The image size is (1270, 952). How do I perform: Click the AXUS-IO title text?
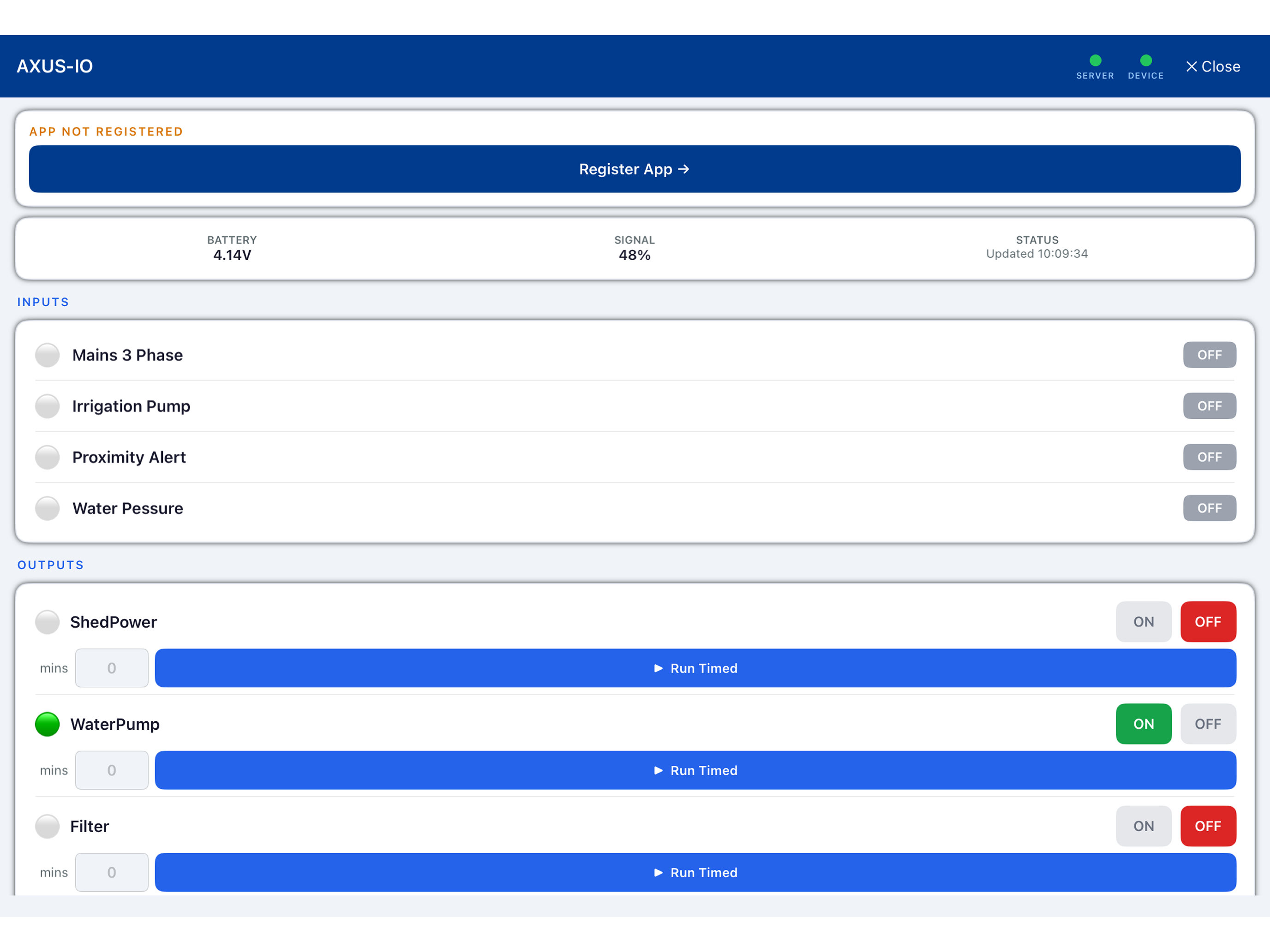(54, 66)
